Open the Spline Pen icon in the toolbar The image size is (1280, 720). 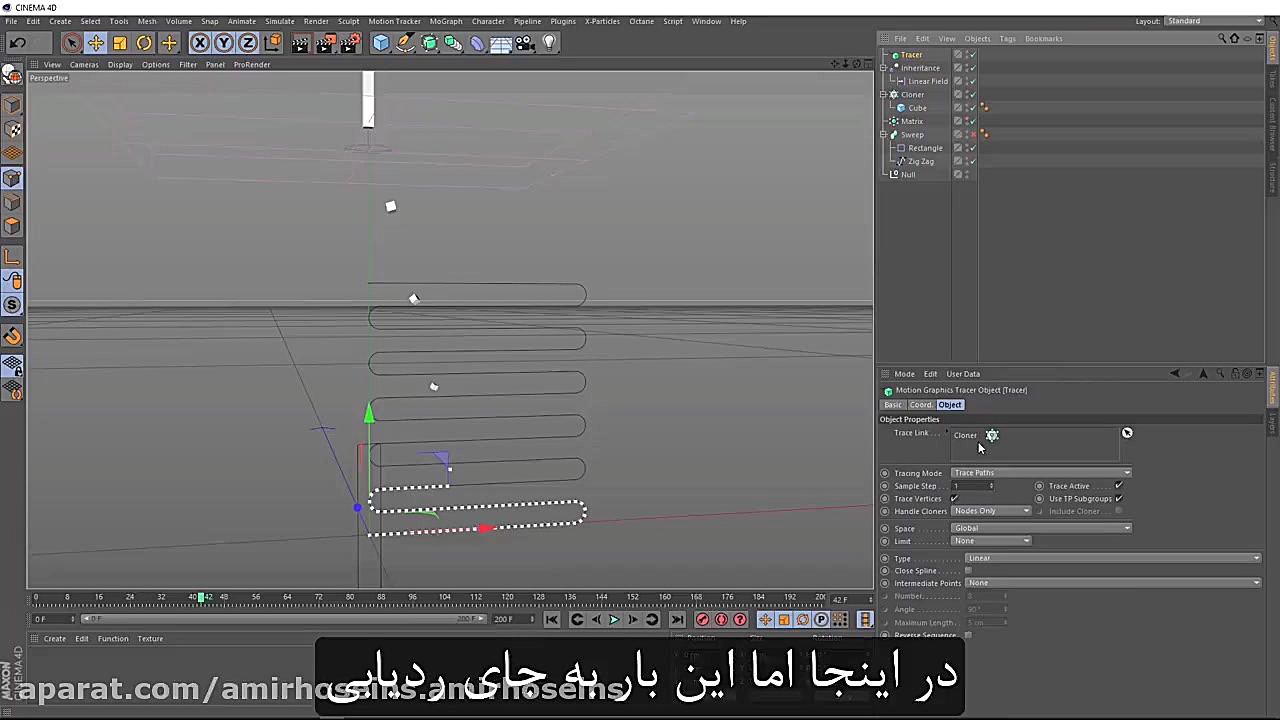coord(405,42)
